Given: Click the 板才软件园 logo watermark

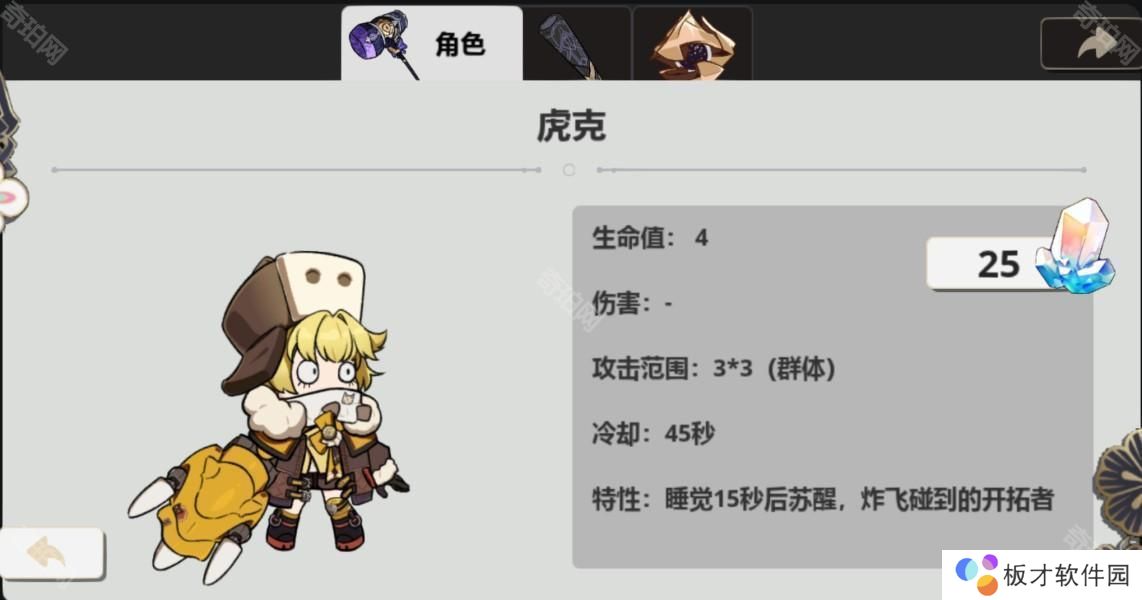Looking at the screenshot, I should pos(1042,575).
